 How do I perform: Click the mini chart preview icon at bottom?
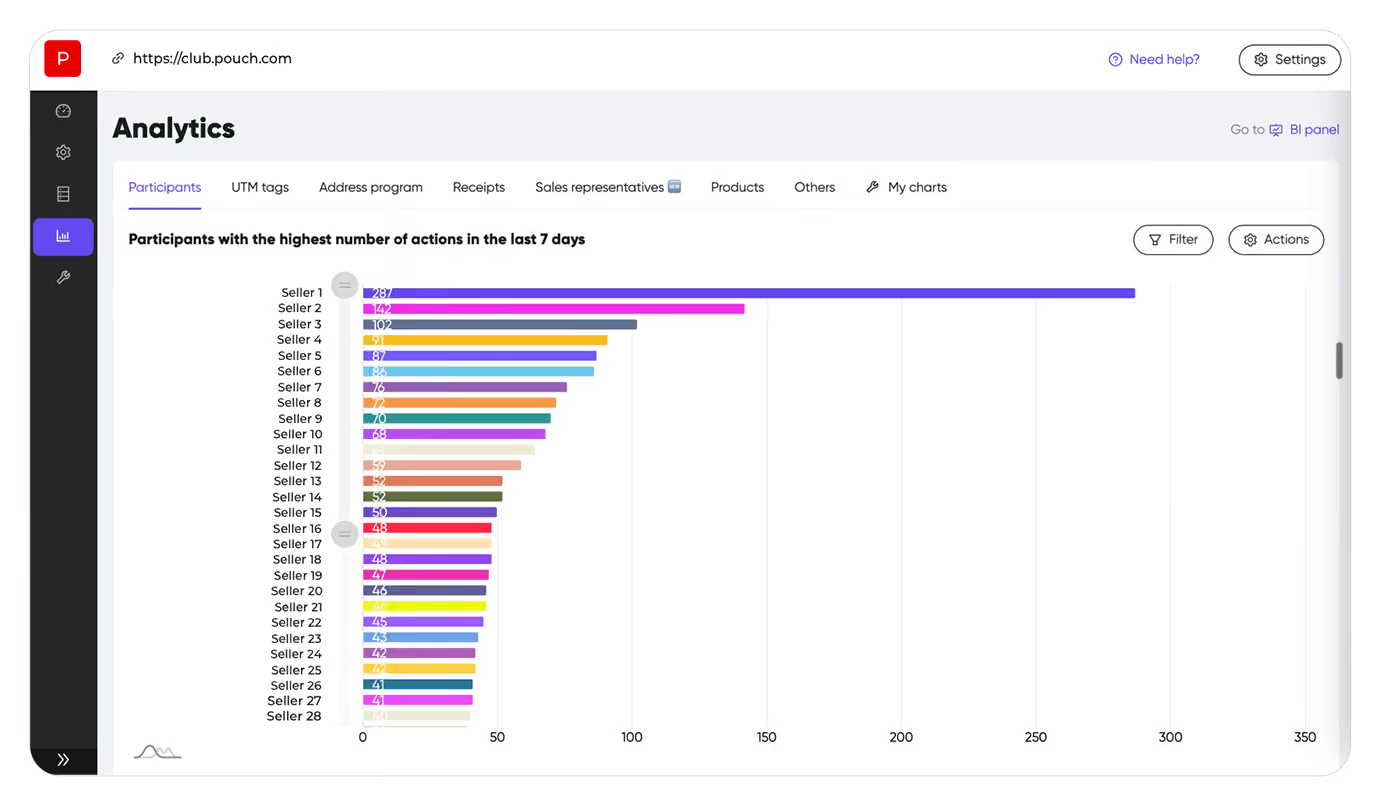157,751
